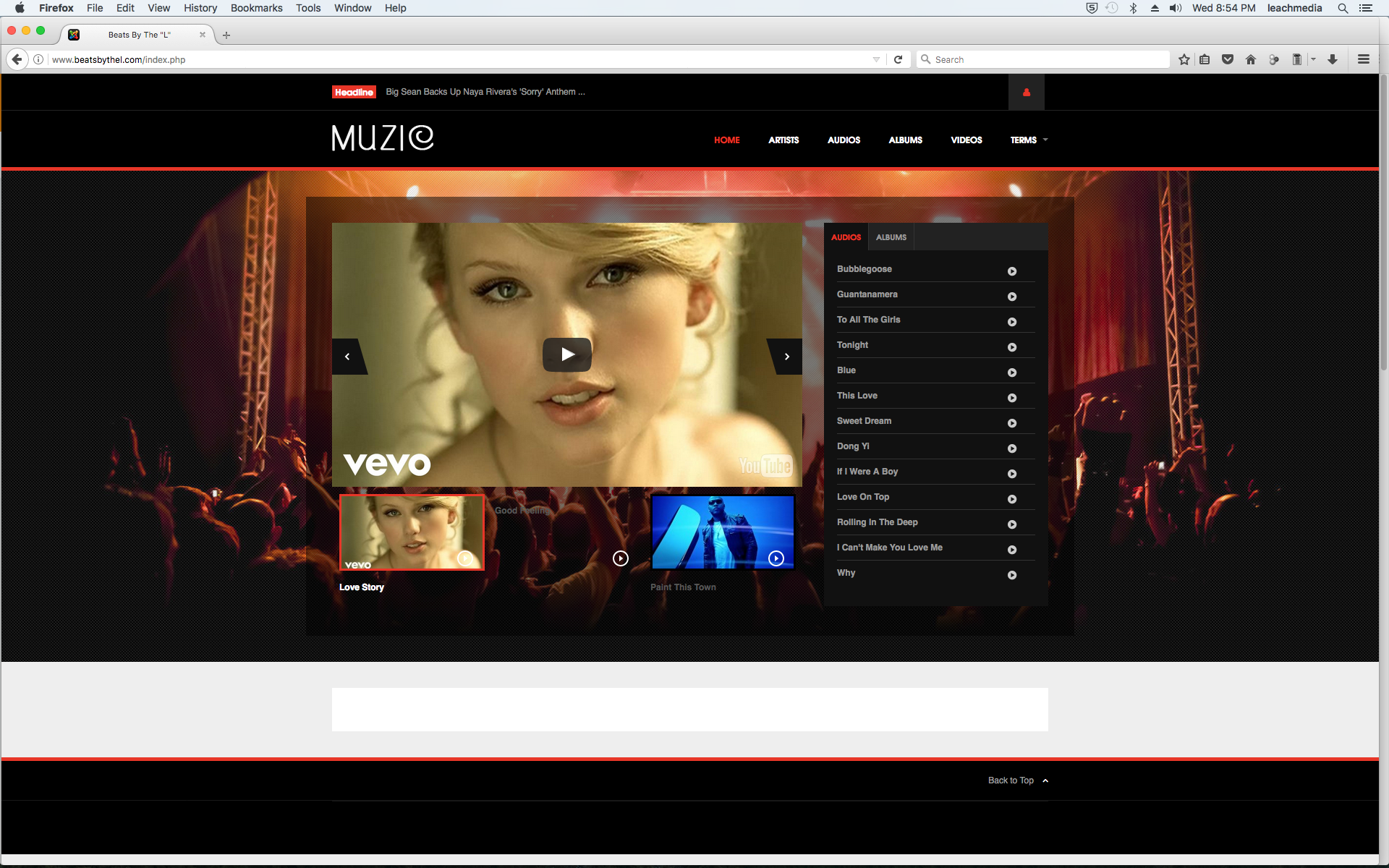Select Paint This Town video thumbnail
This screenshot has width=1389, height=868.
click(x=722, y=532)
